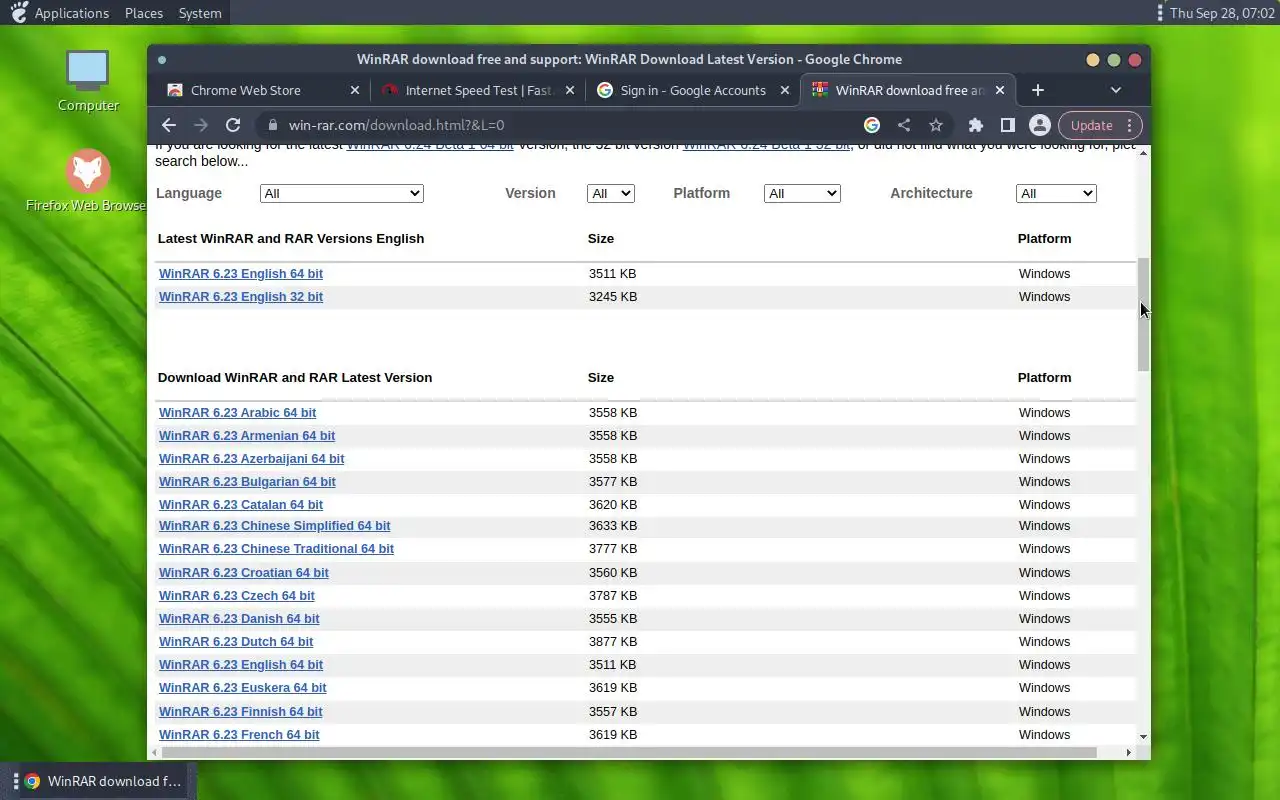View site information lock icon
This screenshot has width=1280, height=800.
click(271, 125)
